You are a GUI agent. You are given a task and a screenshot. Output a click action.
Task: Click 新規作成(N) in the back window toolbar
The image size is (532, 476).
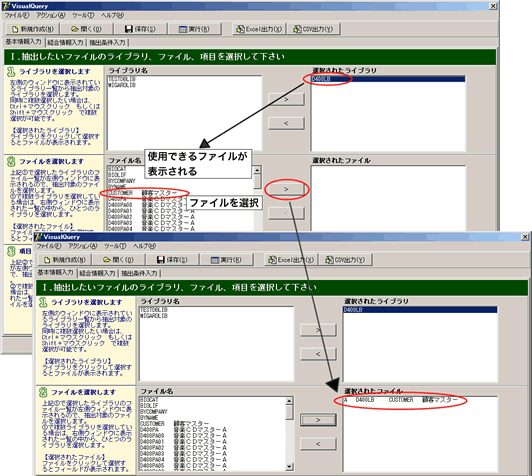point(32,29)
